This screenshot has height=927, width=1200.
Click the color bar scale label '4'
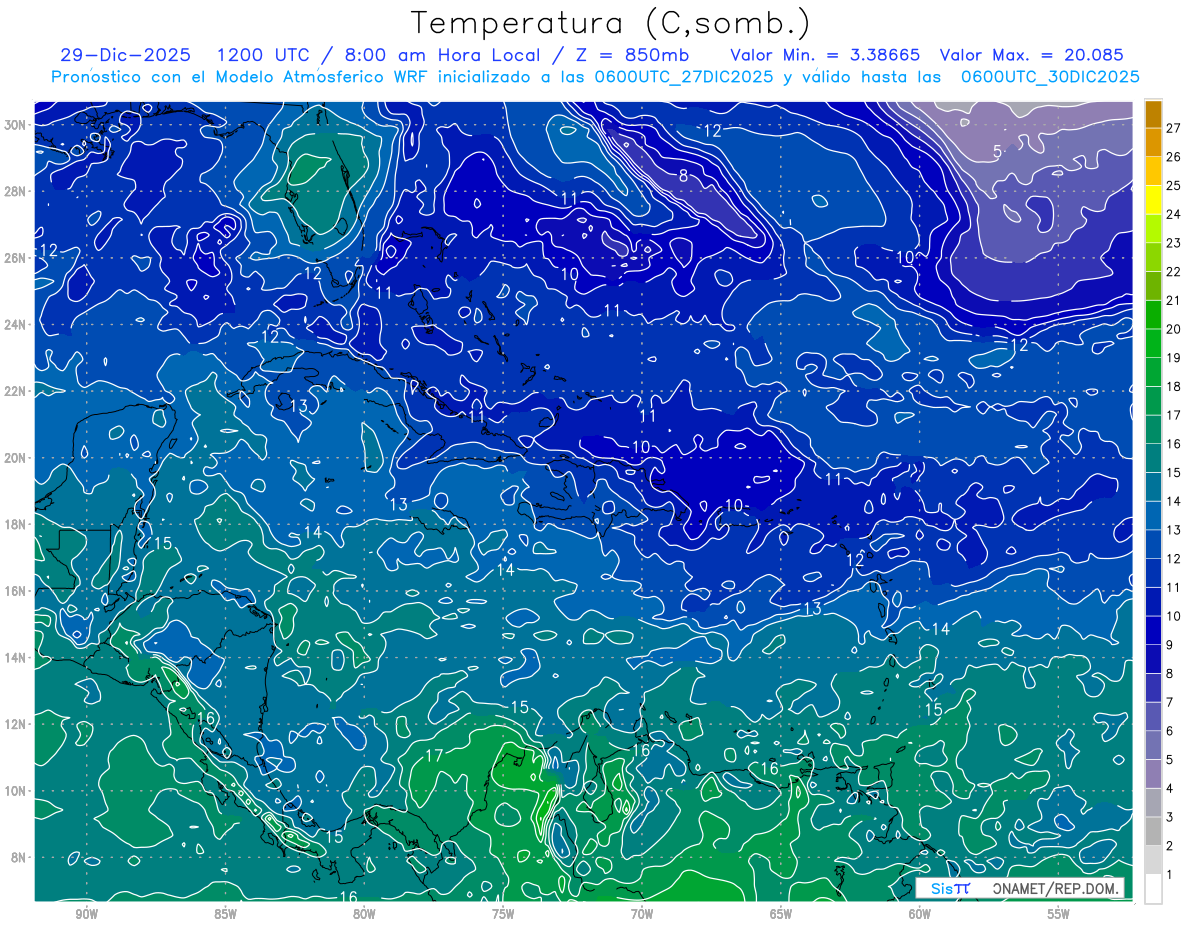1171,789
